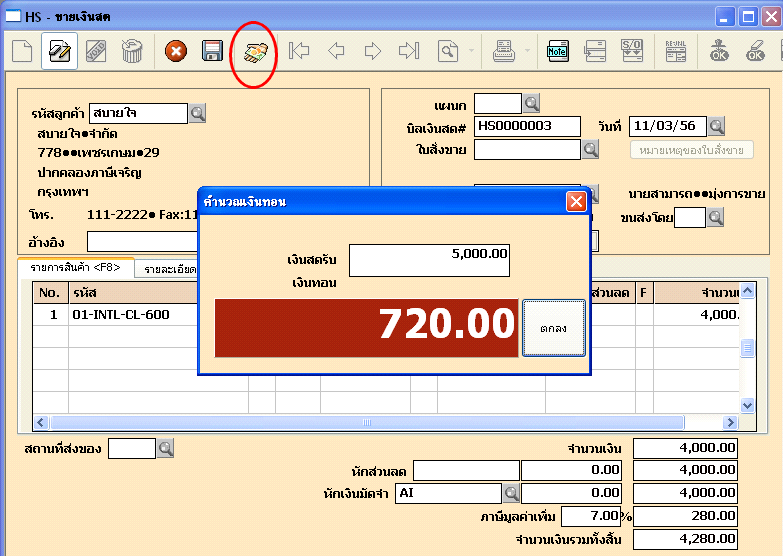Viewport: 783px width, 556px height.
Task: Click the cash payment money icon
Action: [x=254, y=52]
